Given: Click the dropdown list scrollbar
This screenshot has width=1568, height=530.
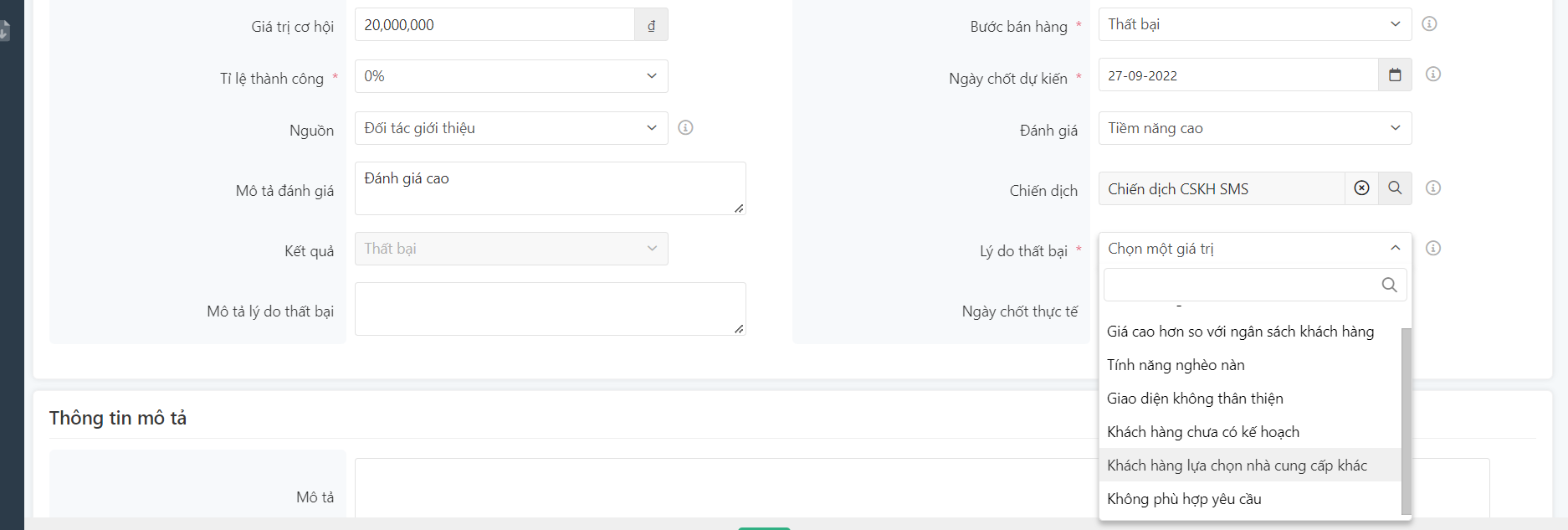Looking at the screenshot, I should pyautogui.click(x=1406, y=419).
